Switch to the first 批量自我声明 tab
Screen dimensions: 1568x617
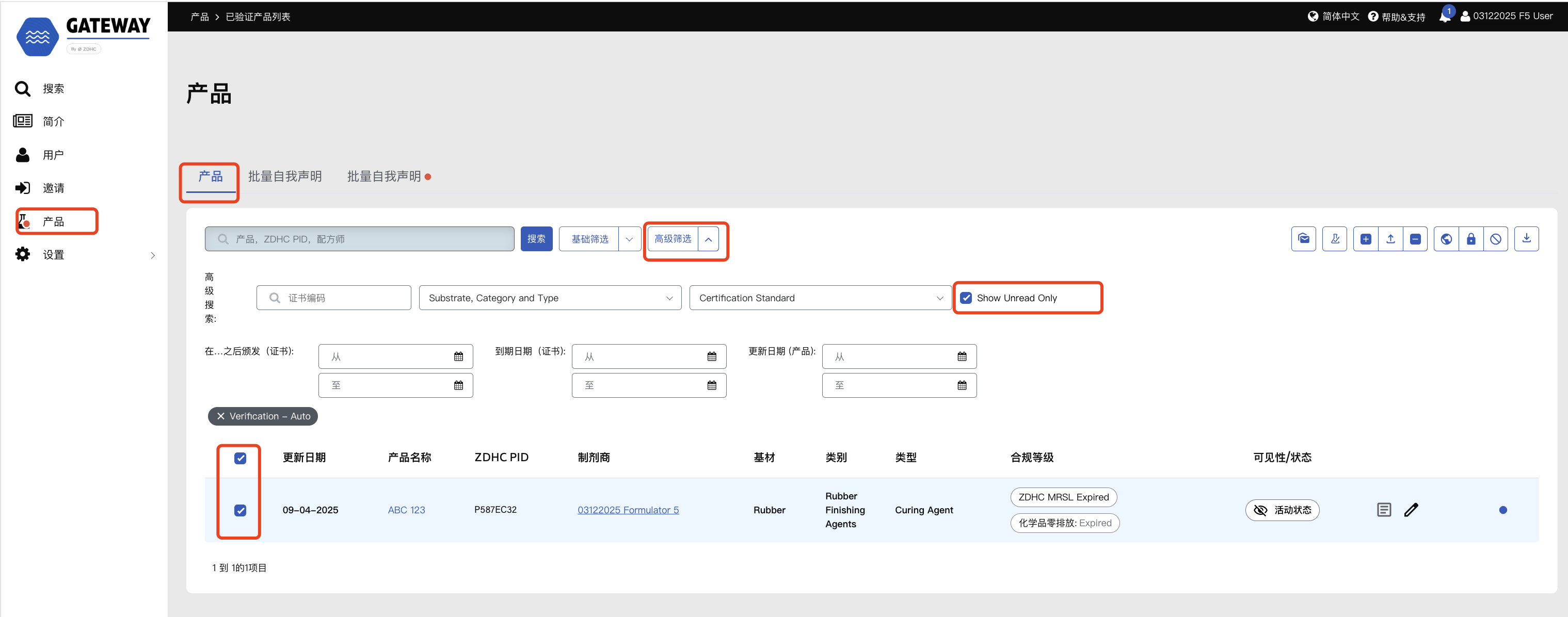pyautogui.click(x=285, y=176)
